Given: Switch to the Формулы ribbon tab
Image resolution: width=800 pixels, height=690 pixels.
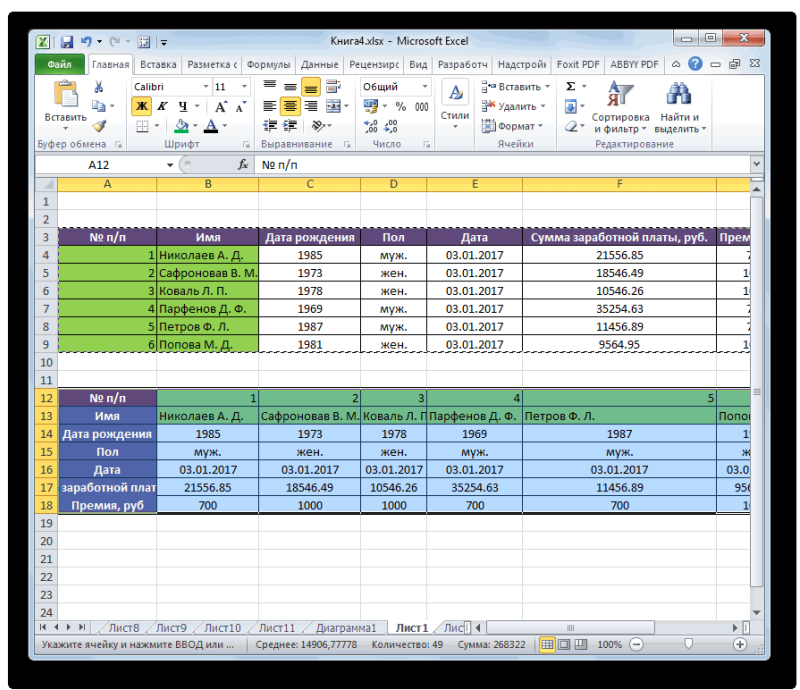Looking at the screenshot, I should click(268, 64).
